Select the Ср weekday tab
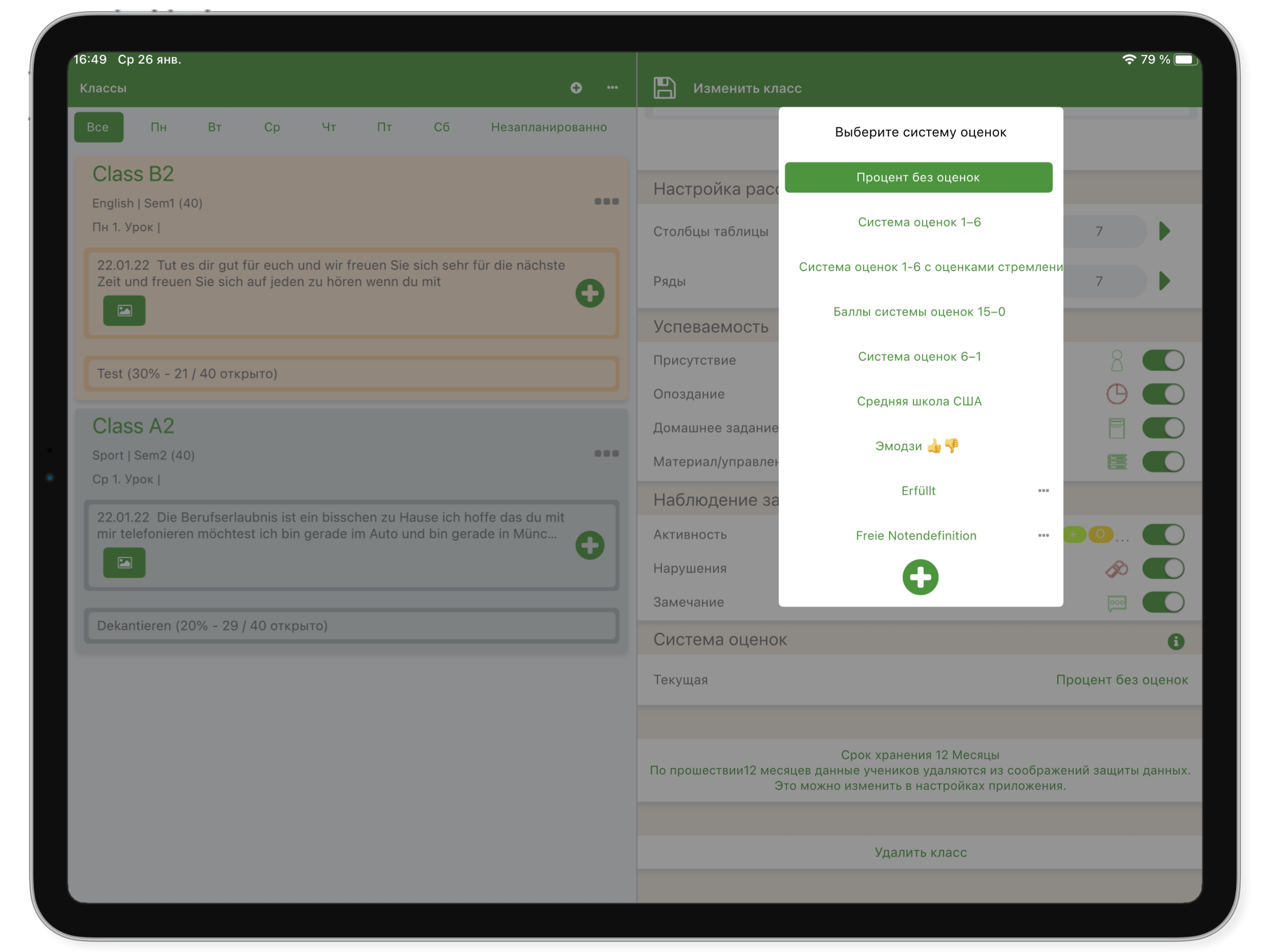 271,127
